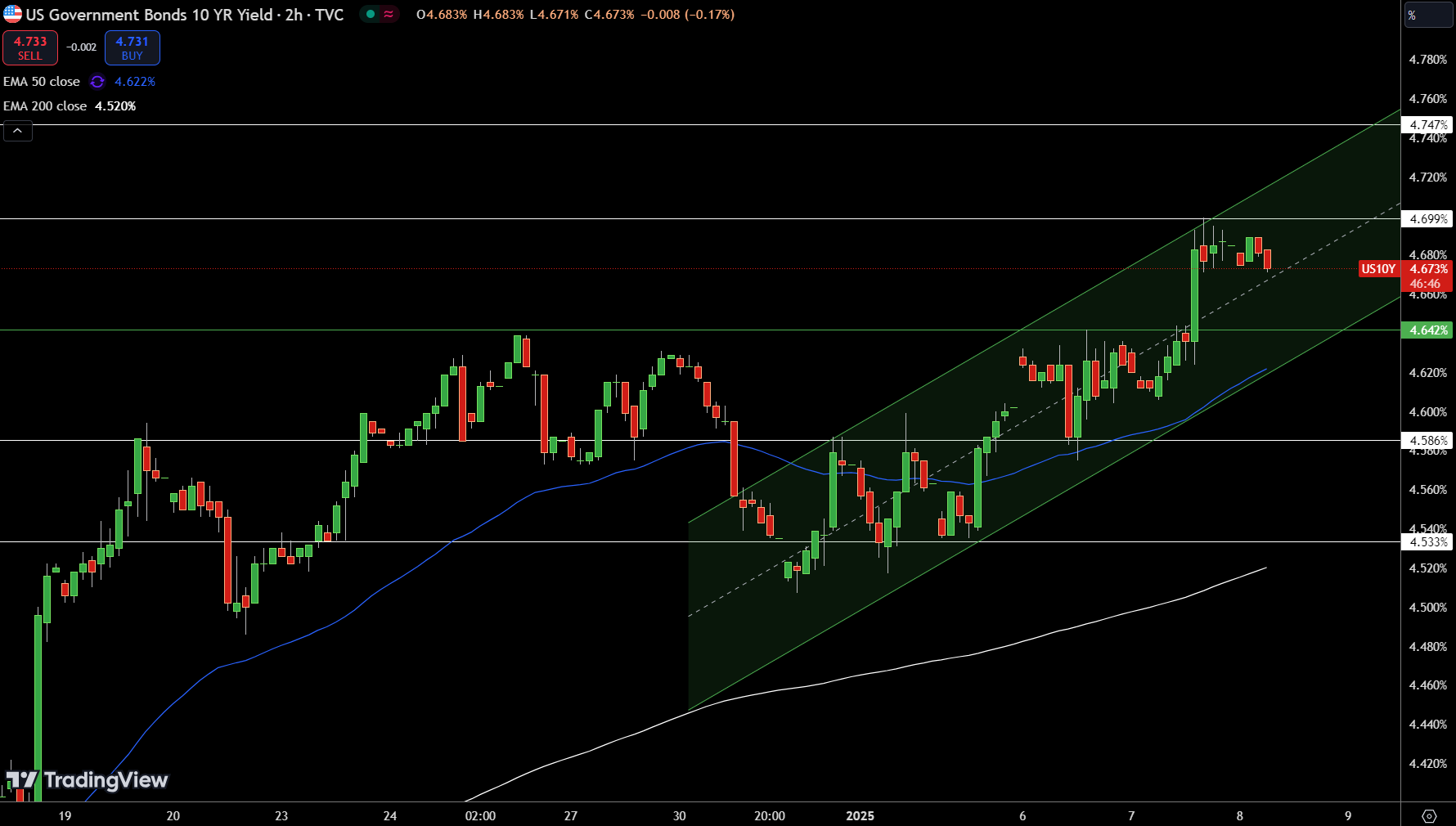
Task: Open the percent scale selector
Action: point(1429,16)
